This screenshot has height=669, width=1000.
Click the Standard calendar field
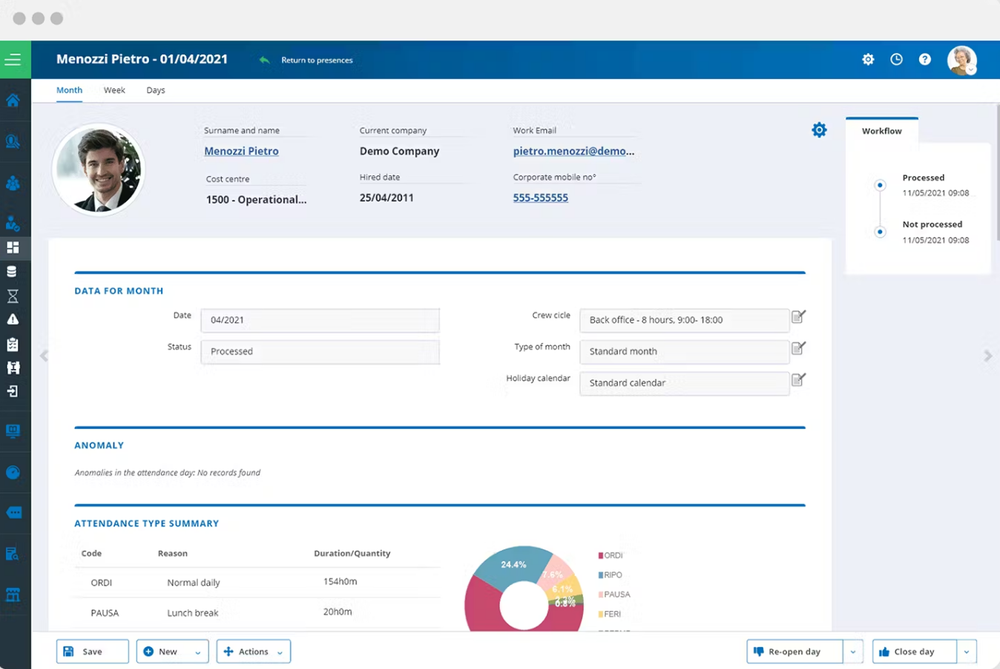pyautogui.click(x=684, y=383)
